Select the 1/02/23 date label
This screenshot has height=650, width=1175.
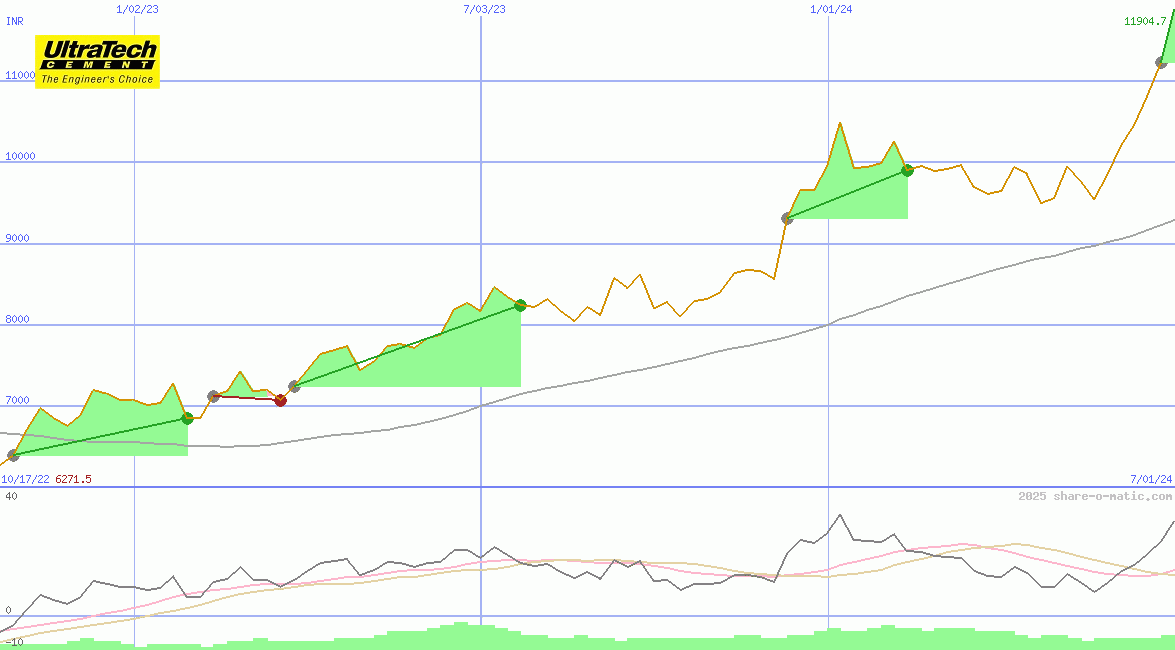point(137,9)
